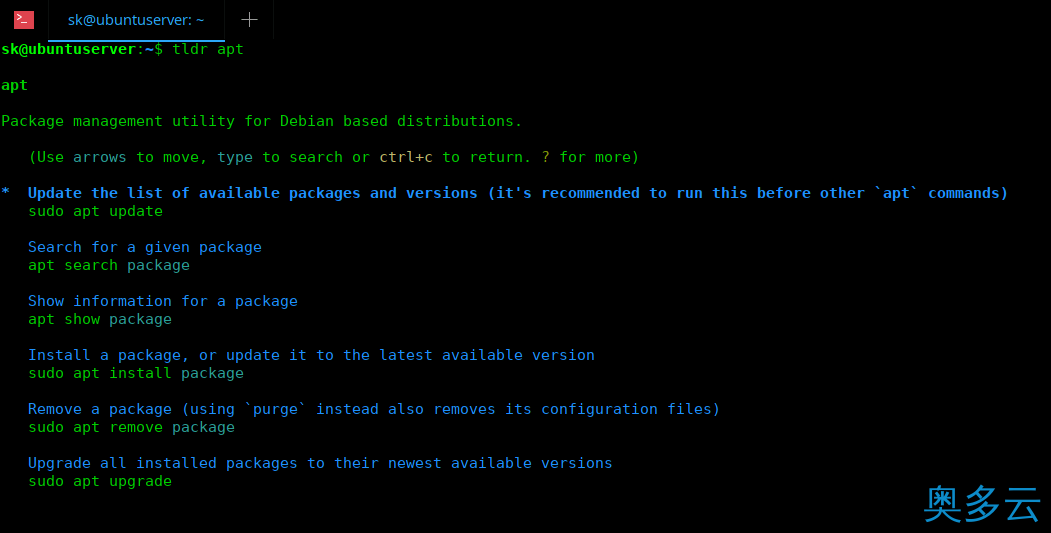This screenshot has width=1051, height=533.
Task: Click the Package management utility description
Action: pyautogui.click(x=261, y=121)
